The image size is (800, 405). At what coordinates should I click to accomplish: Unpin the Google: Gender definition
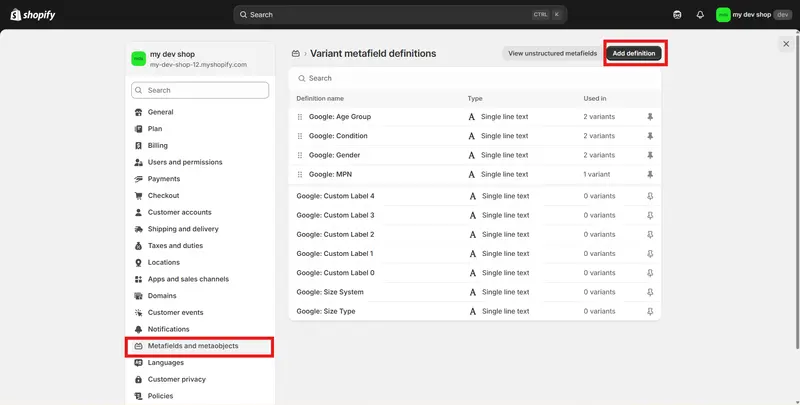(x=650, y=155)
